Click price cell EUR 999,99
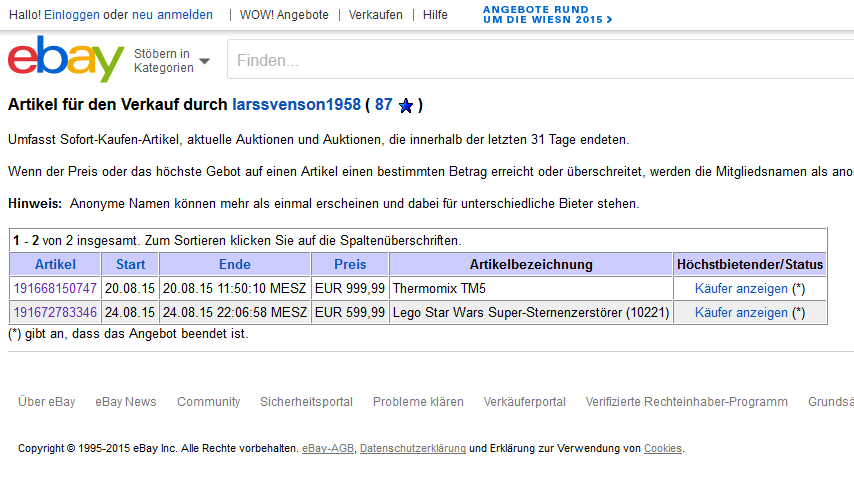The height and width of the screenshot is (479, 854). [x=350, y=288]
